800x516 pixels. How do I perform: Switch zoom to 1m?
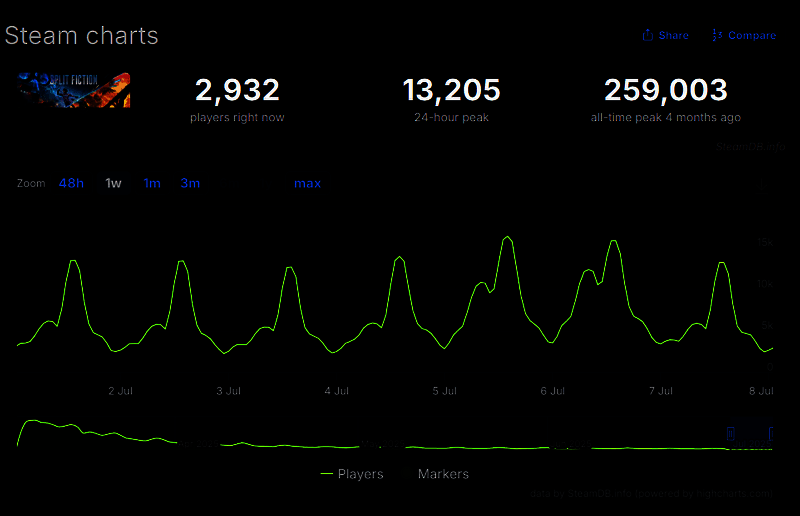point(152,183)
